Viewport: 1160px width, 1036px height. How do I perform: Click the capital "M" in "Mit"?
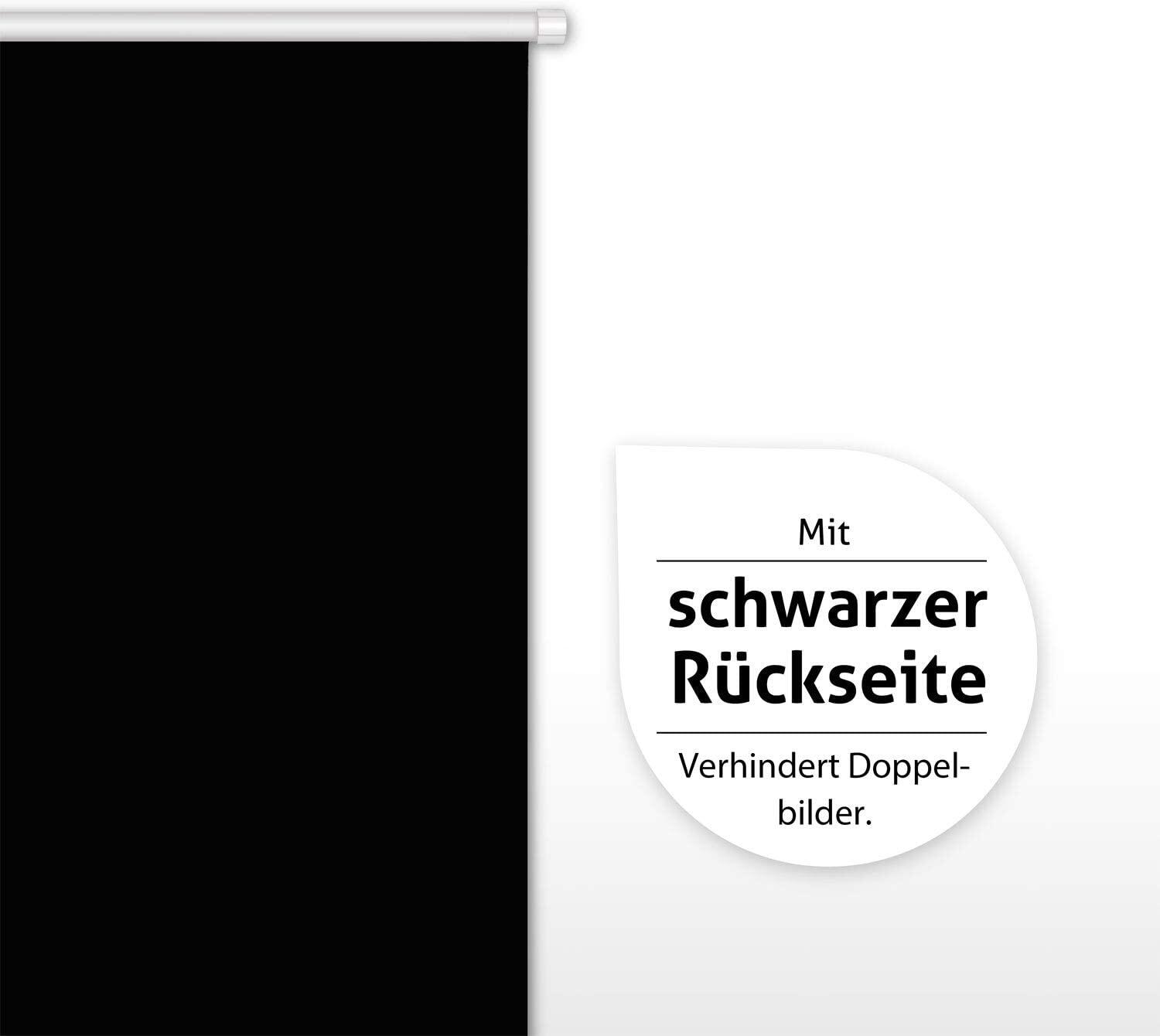coord(811,534)
